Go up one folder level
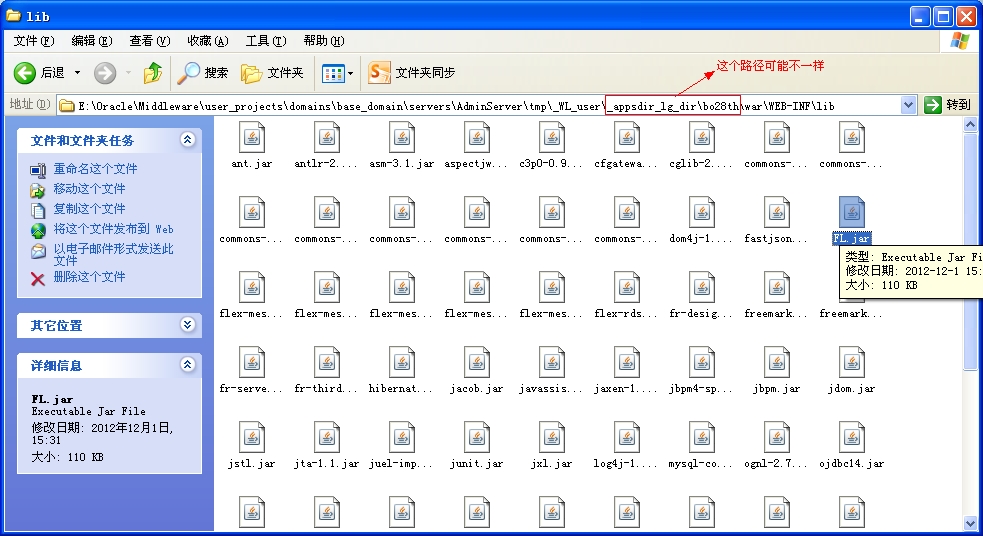983x536 pixels. [152, 73]
